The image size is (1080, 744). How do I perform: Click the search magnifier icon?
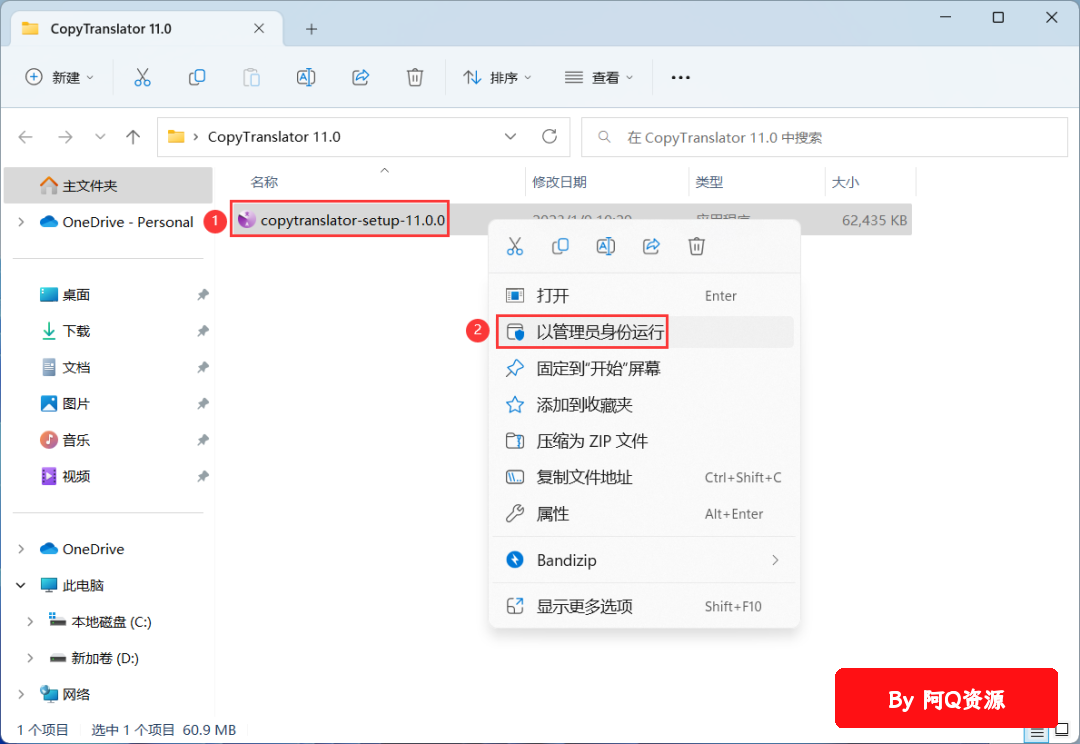tap(604, 137)
